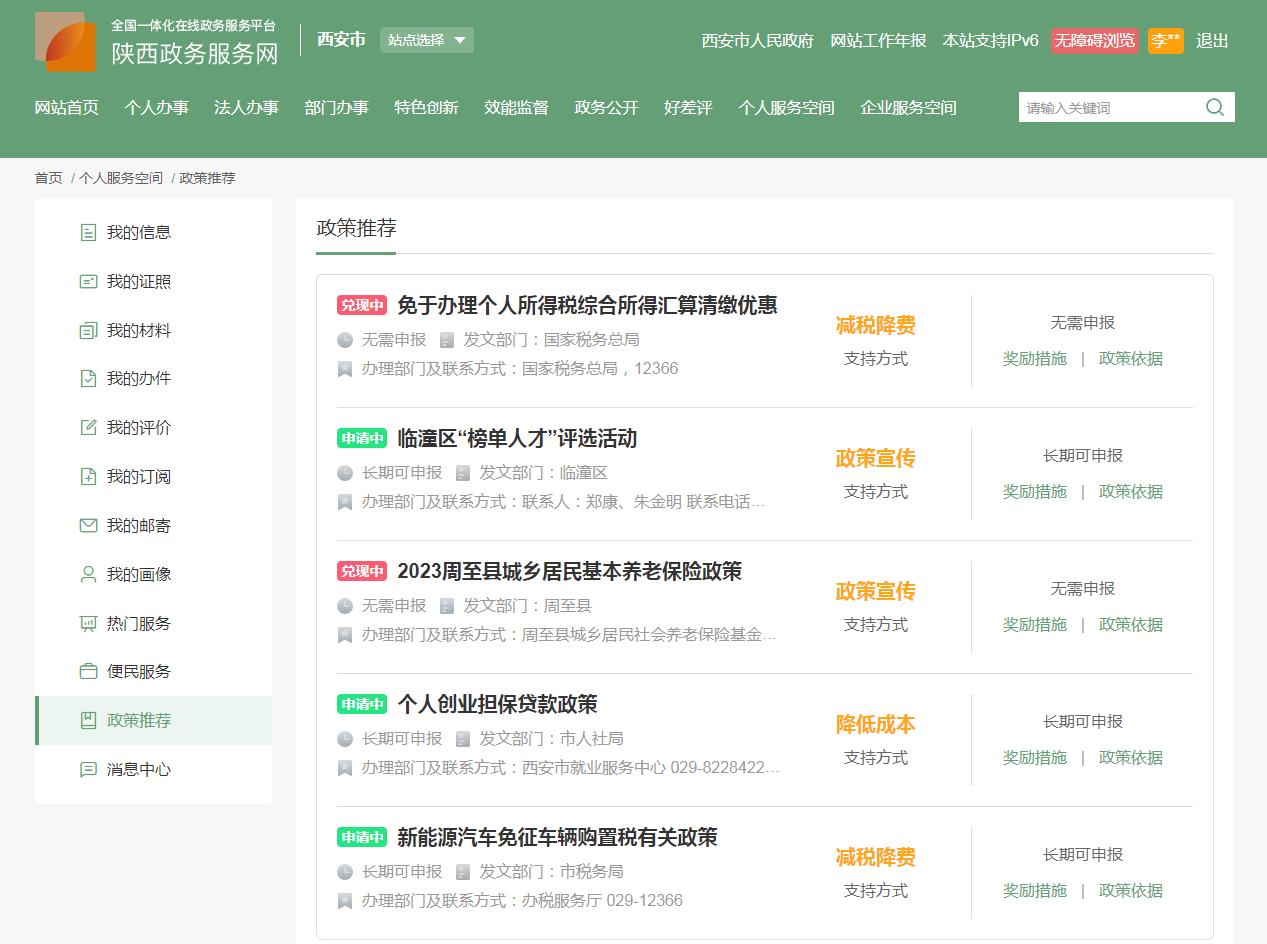Open 政务公开 in the navigation bar
This screenshot has height=944, width=1267.
point(607,108)
